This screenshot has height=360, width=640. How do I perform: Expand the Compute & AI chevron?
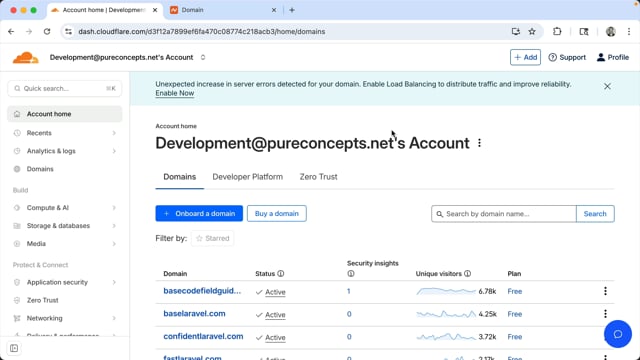point(114,208)
